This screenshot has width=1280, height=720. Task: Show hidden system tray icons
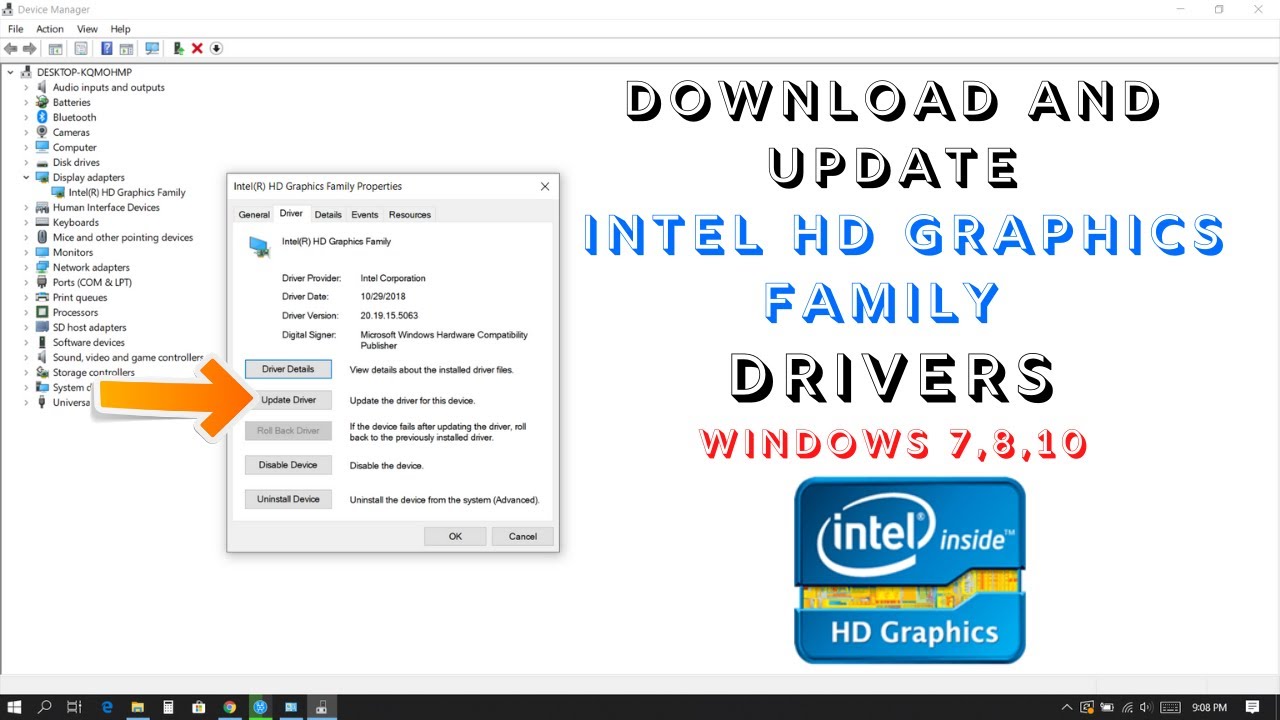coord(1069,707)
